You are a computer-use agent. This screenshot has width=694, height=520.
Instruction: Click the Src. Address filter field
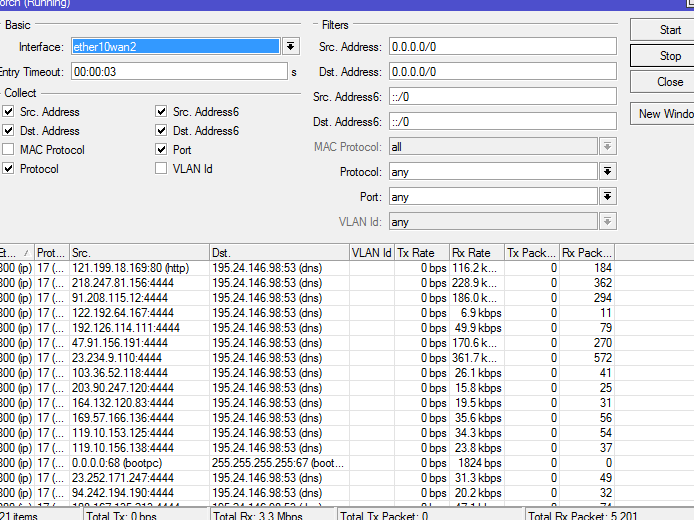coord(502,47)
